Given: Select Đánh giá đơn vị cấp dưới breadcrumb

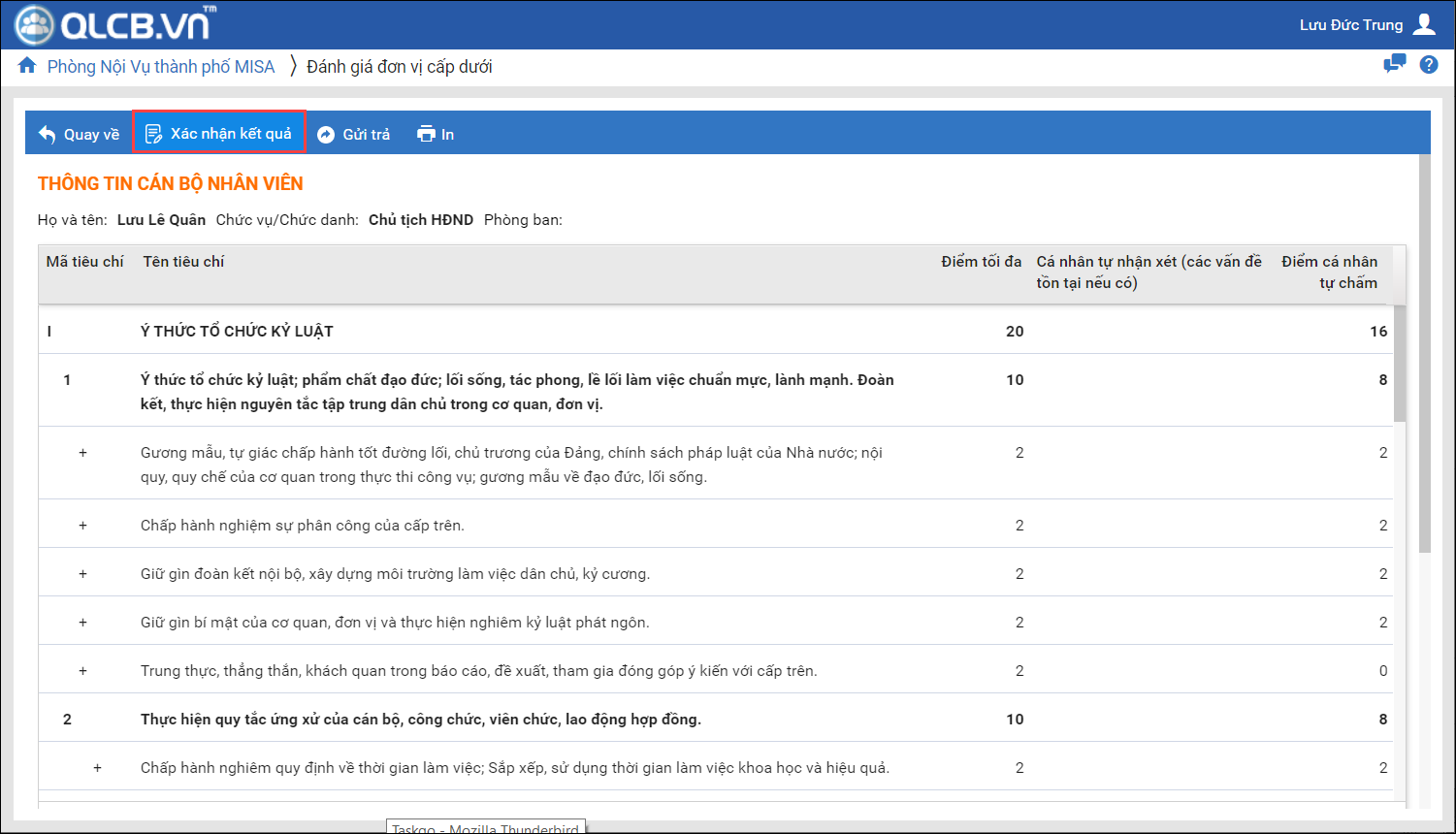Looking at the screenshot, I should [399, 67].
